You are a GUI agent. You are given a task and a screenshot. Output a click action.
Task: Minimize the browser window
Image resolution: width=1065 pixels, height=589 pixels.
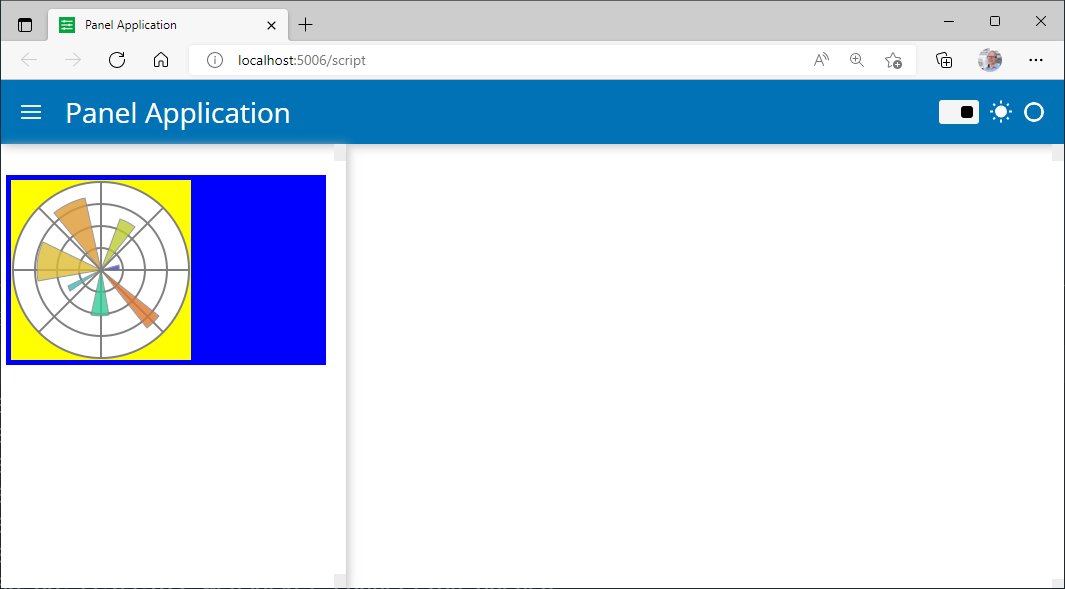[x=949, y=22]
